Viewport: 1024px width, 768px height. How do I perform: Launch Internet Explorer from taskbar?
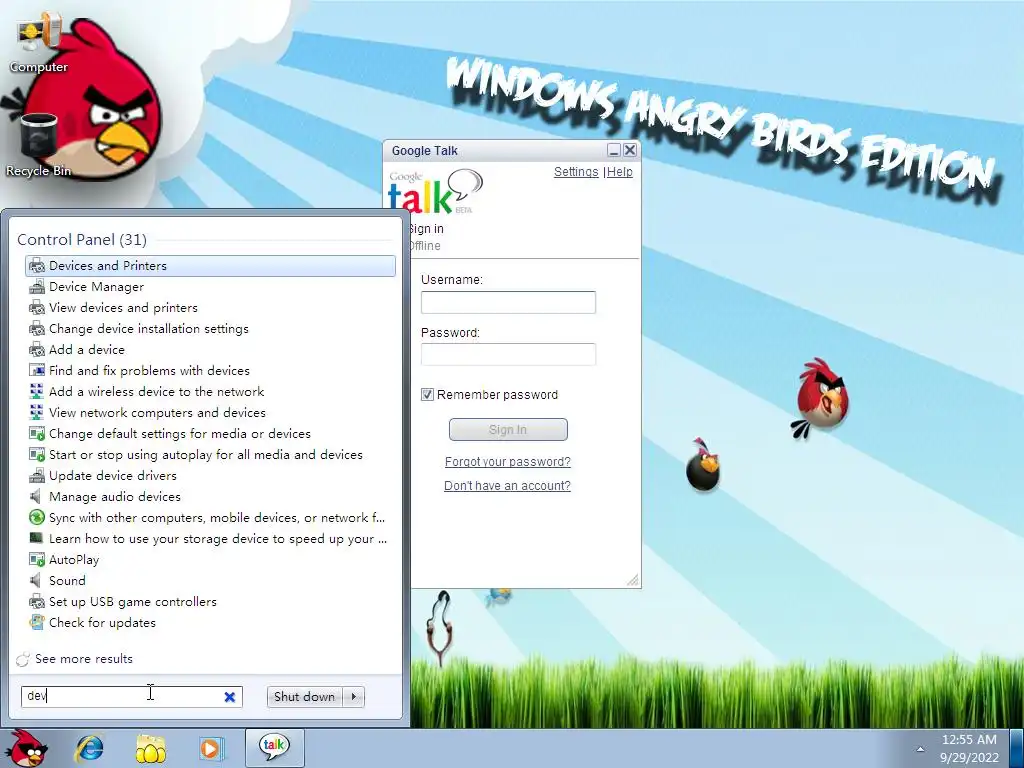89,748
